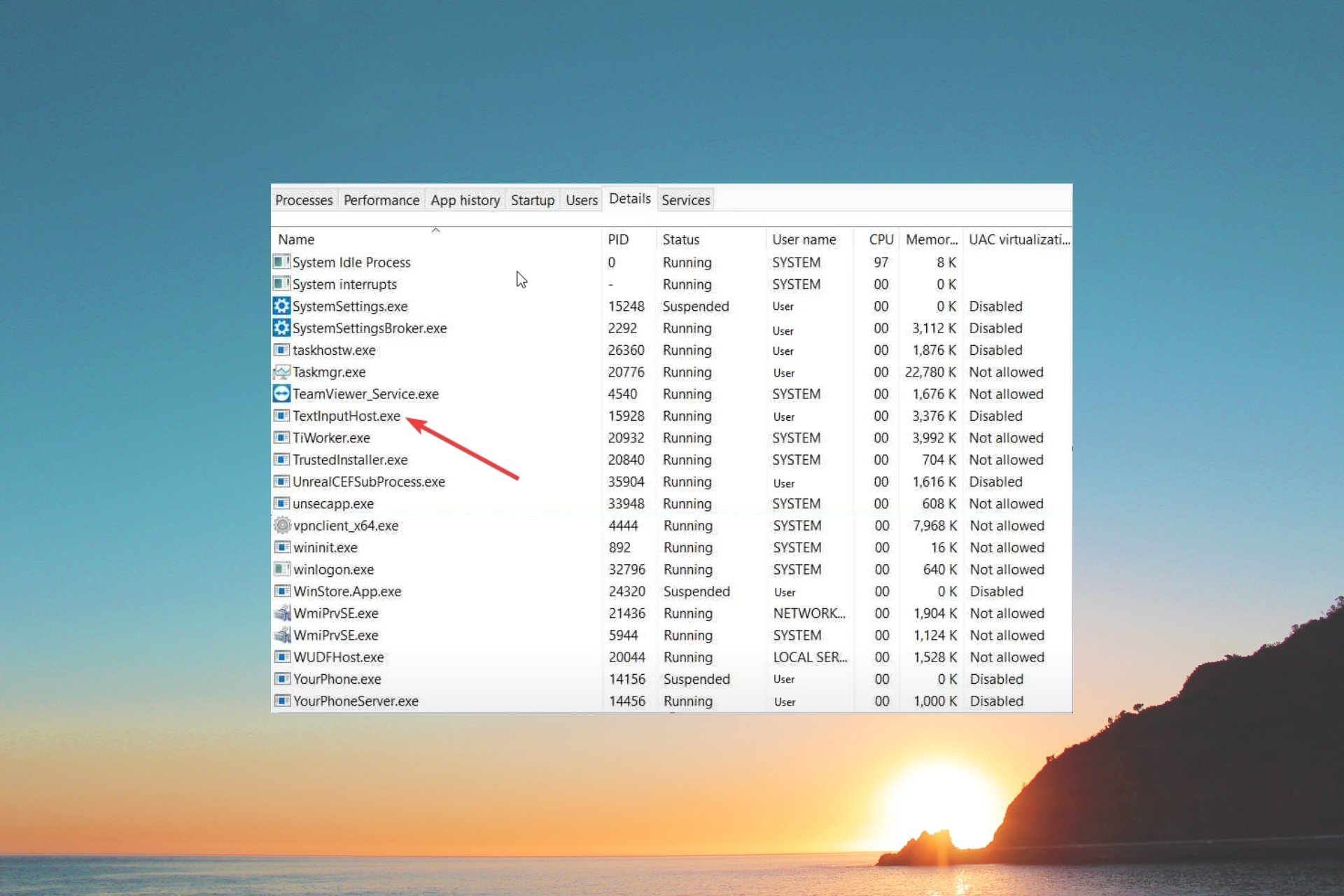Screen dimensions: 1344x896
Task: Switch to the Processes tab
Action: tap(304, 200)
